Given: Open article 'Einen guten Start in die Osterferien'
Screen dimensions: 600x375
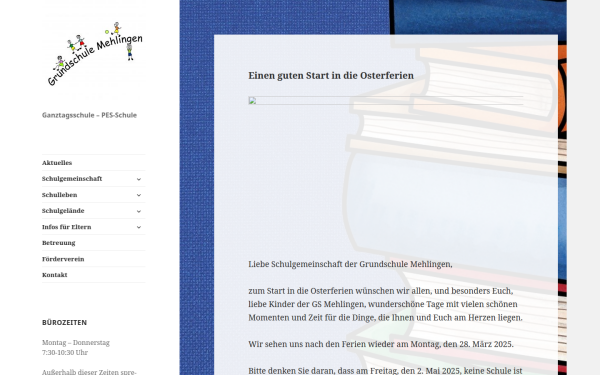Looking at the screenshot, I should coord(331,76).
